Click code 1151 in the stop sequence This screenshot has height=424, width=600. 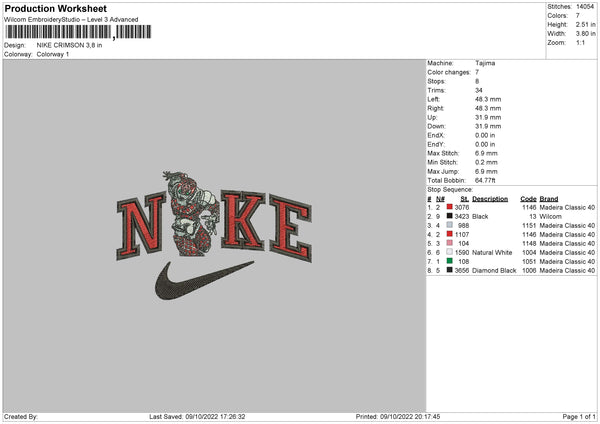(529, 225)
